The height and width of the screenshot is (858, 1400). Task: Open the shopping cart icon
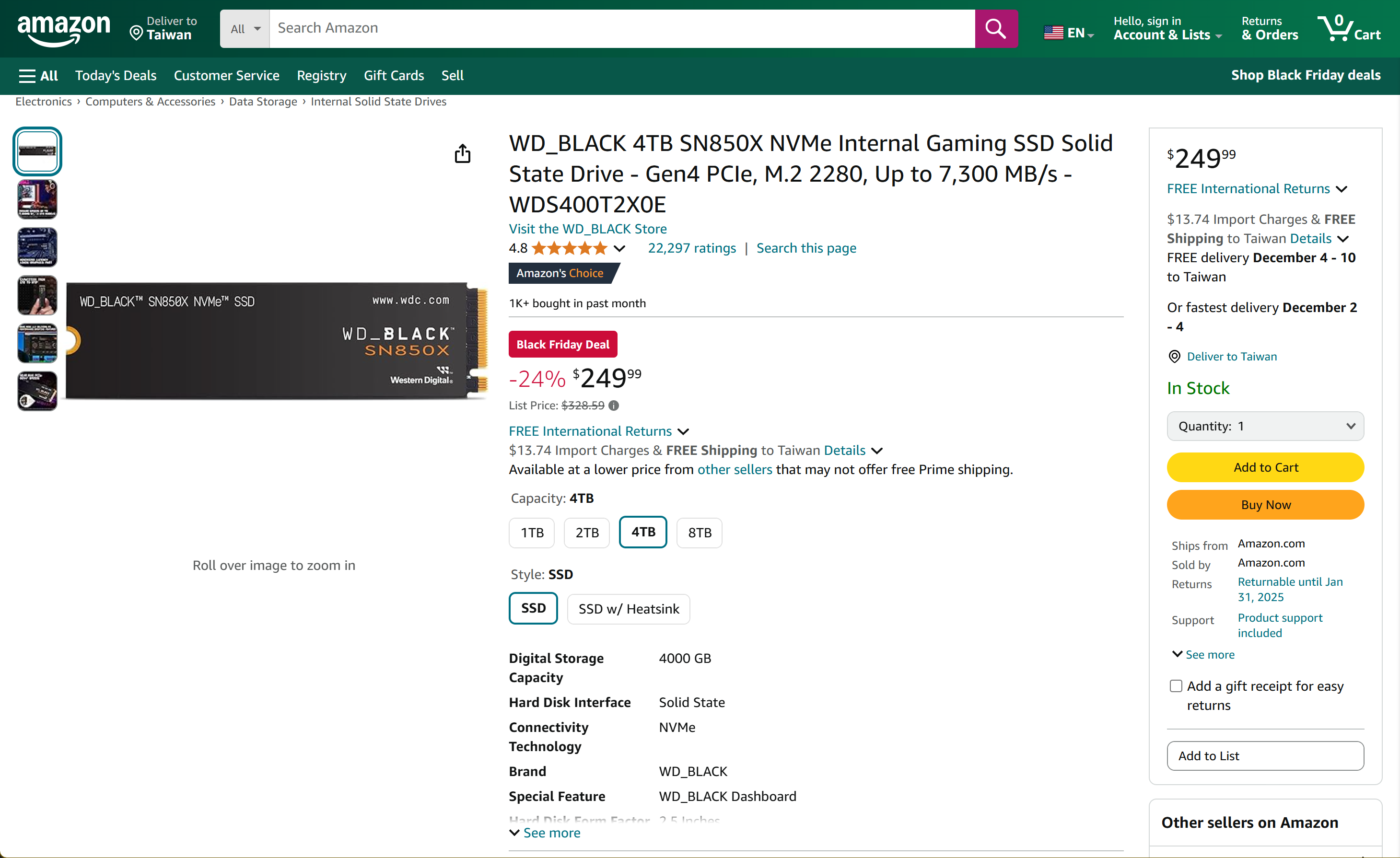[1348, 28]
